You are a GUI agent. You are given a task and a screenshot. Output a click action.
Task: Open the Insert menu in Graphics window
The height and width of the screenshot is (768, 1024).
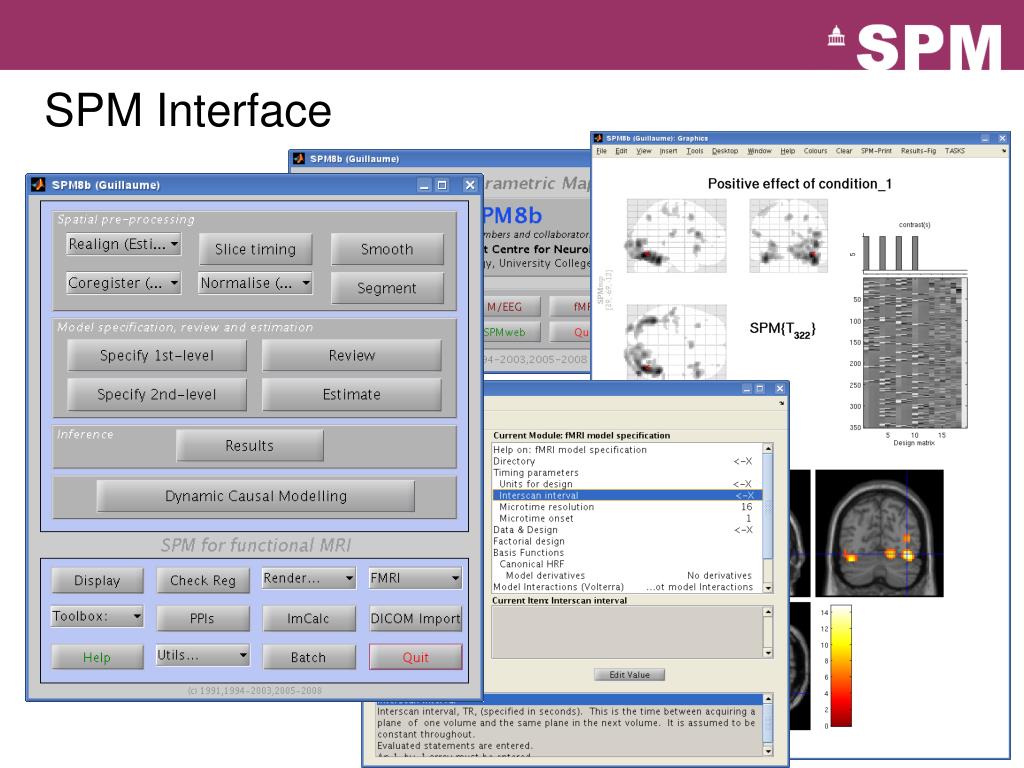[x=668, y=151]
